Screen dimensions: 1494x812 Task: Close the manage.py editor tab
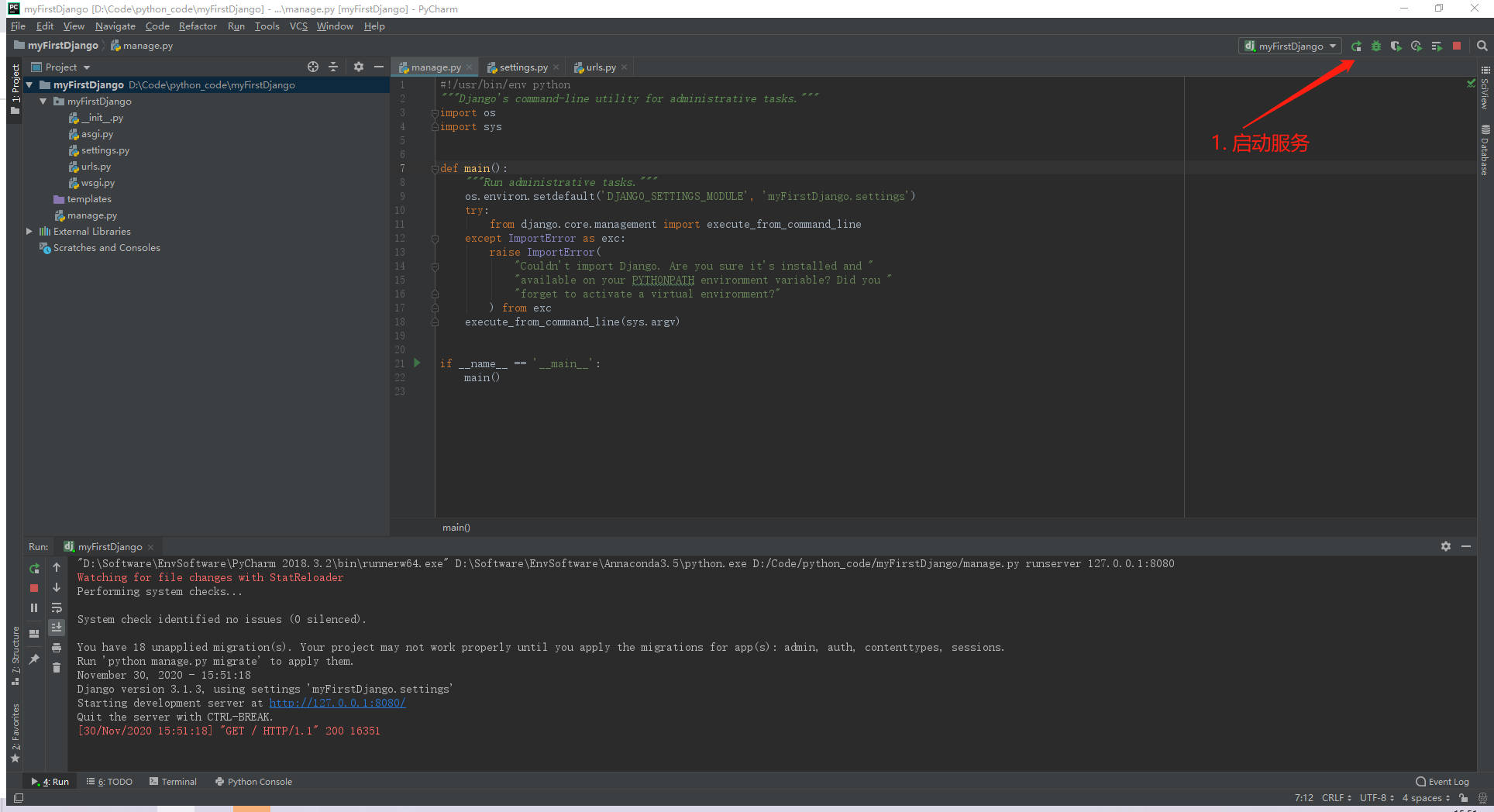pyautogui.click(x=470, y=67)
